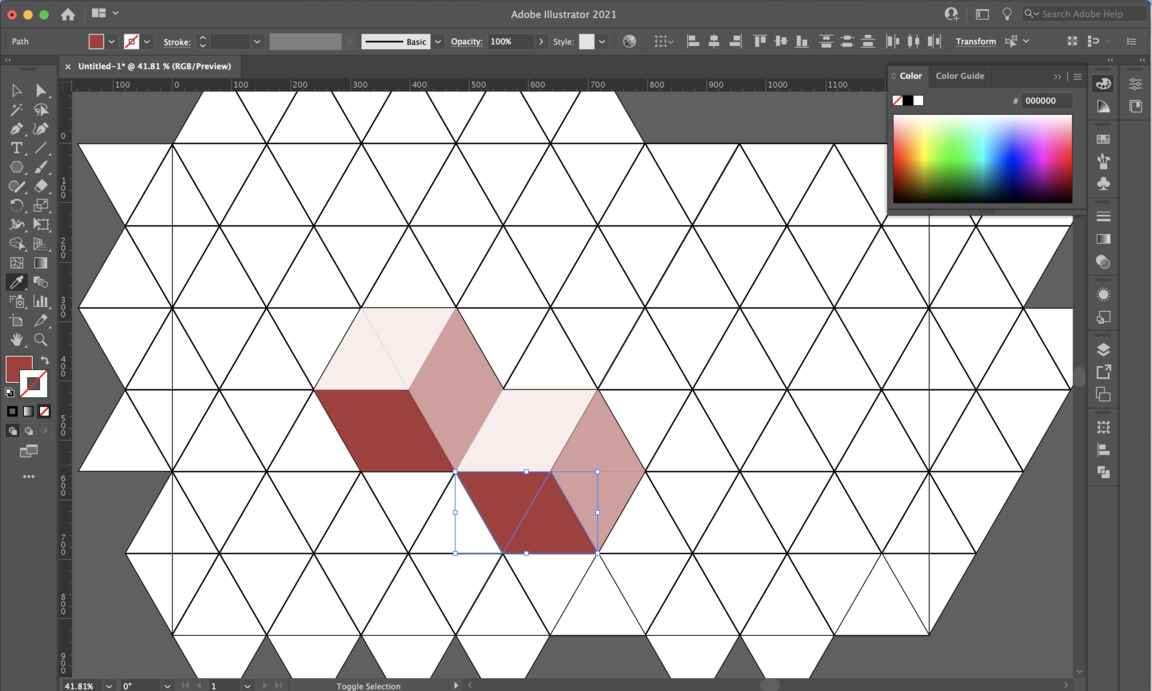
Task: Select the Mesh tool
Action: click(x=16, y=263)
